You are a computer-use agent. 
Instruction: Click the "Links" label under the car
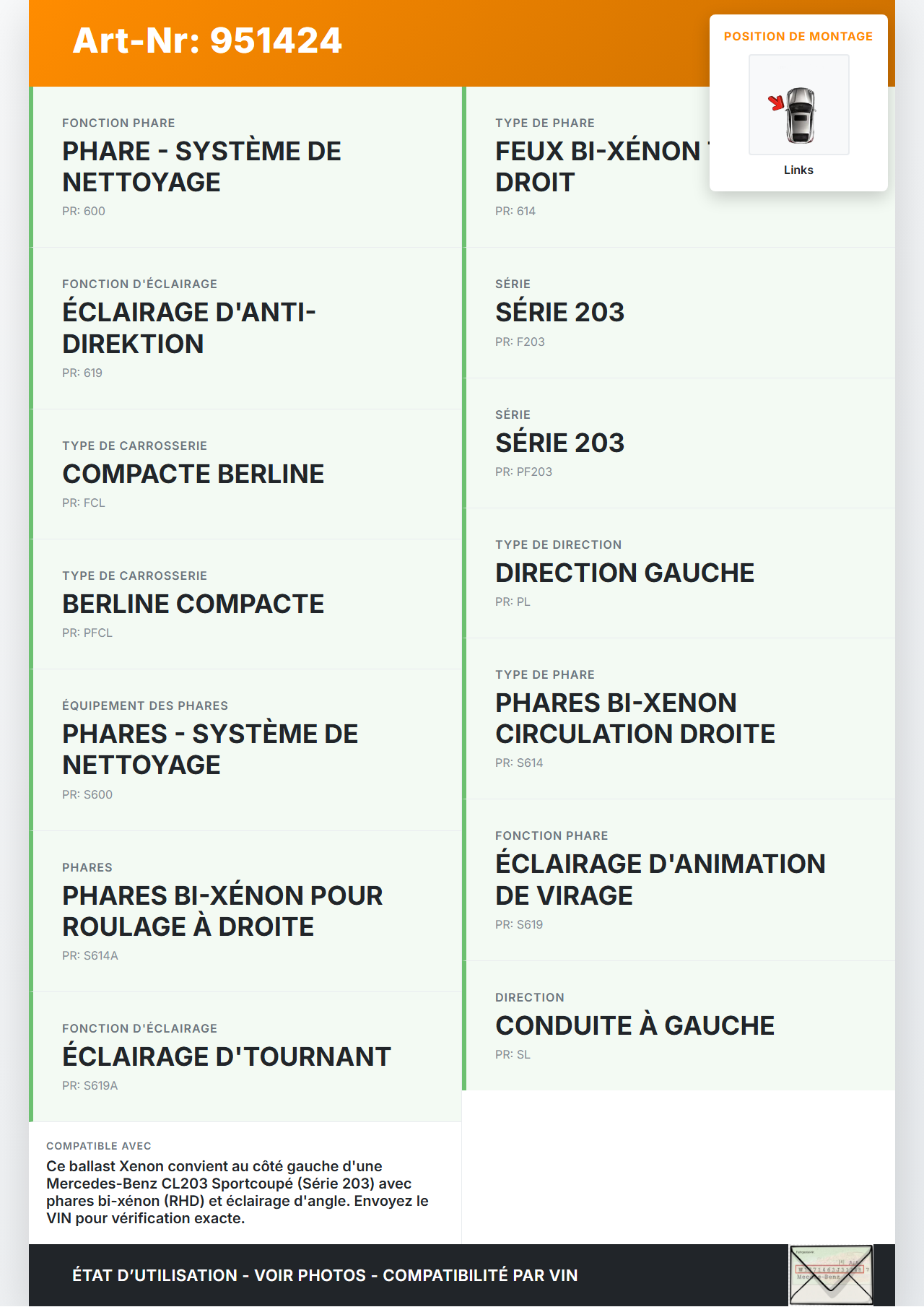[x=798, y=170]
